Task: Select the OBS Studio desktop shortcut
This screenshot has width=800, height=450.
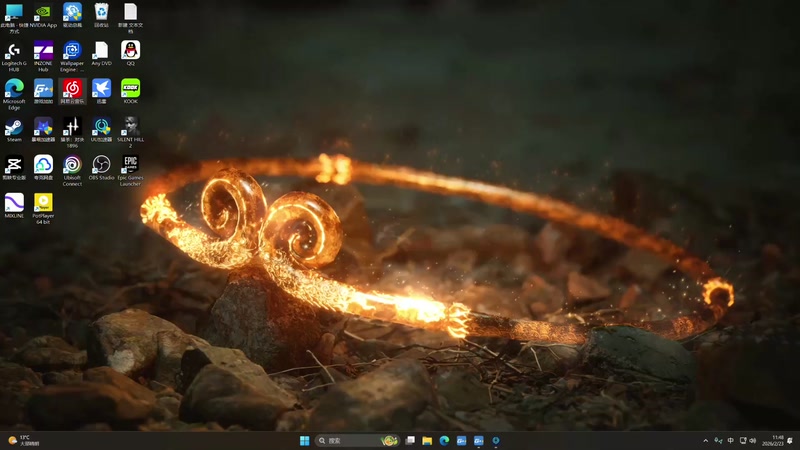Action: [x=102, y=168]
